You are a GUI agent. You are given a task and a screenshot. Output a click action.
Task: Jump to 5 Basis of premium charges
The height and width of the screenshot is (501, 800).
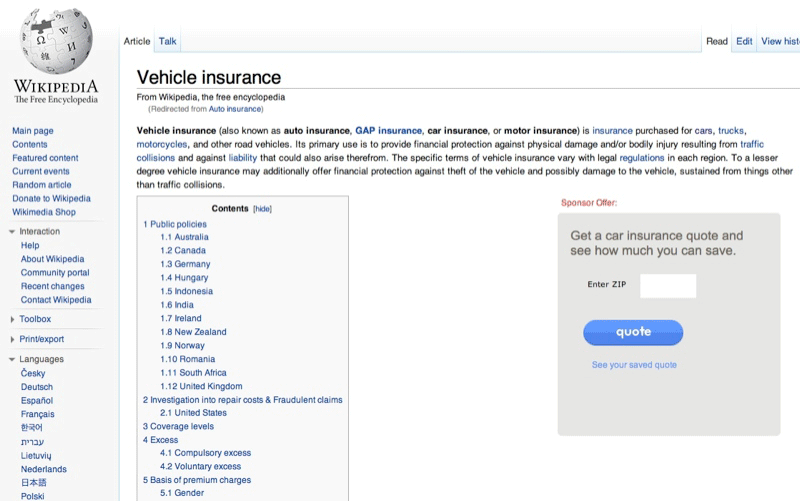197,480
